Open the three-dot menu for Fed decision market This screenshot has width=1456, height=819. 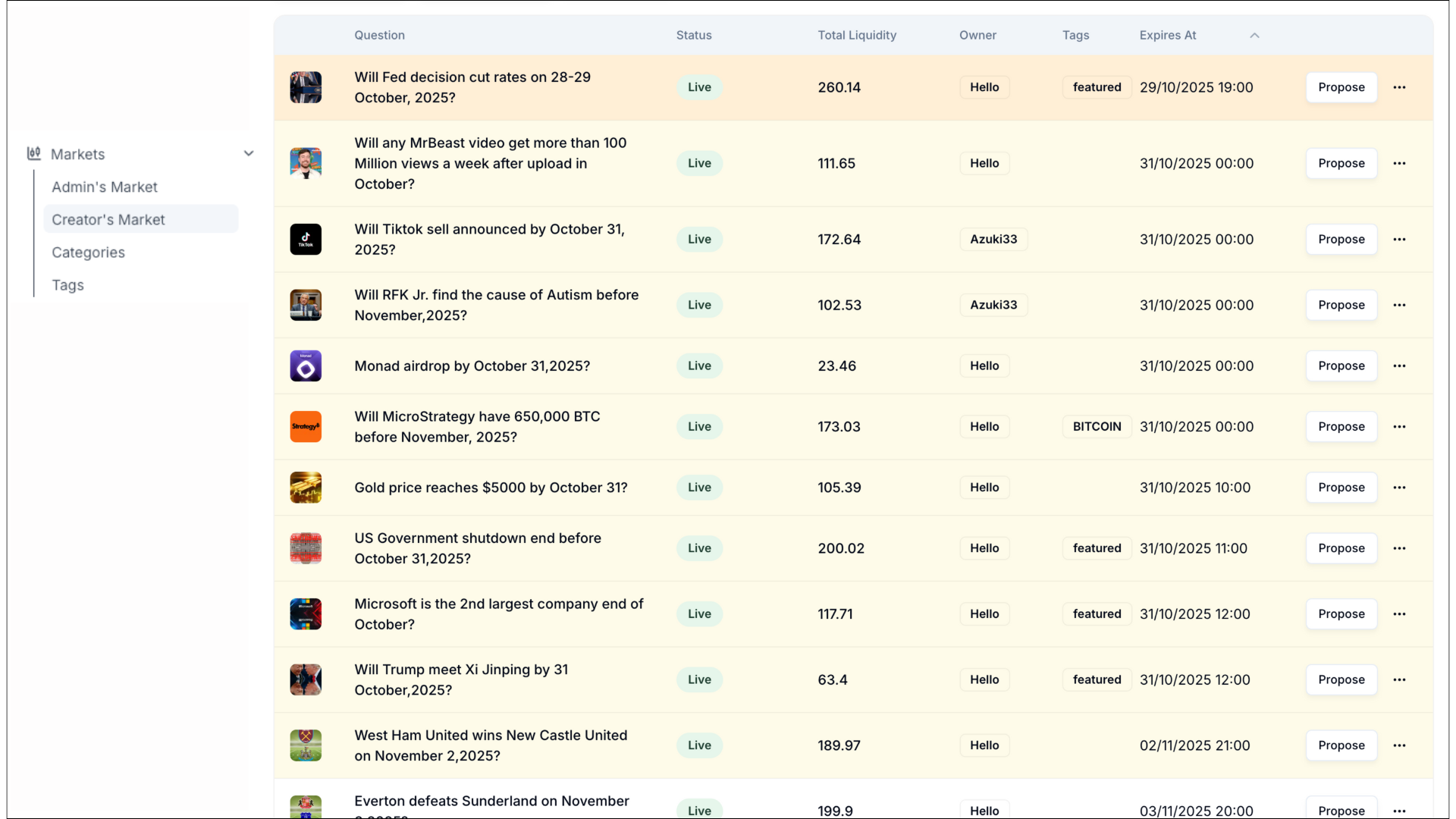tap(1399, 87)
